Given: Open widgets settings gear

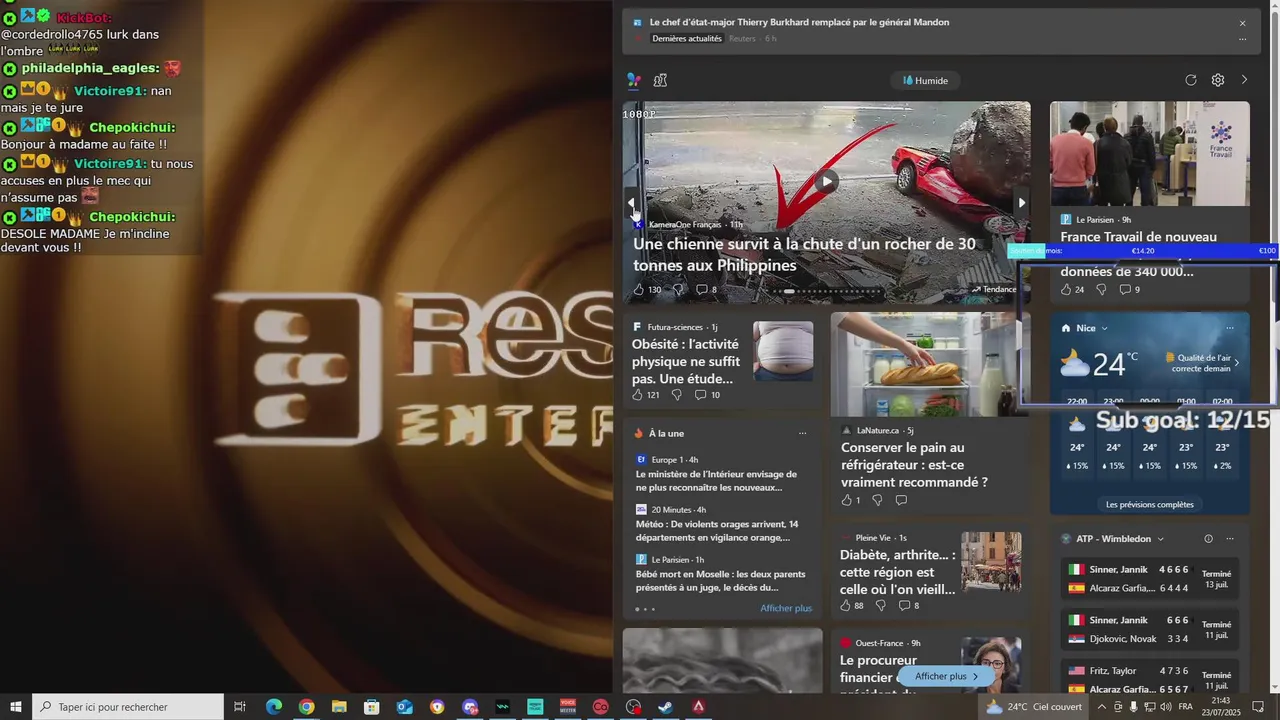Looking at the screenshot, I should click(1217, 80).
